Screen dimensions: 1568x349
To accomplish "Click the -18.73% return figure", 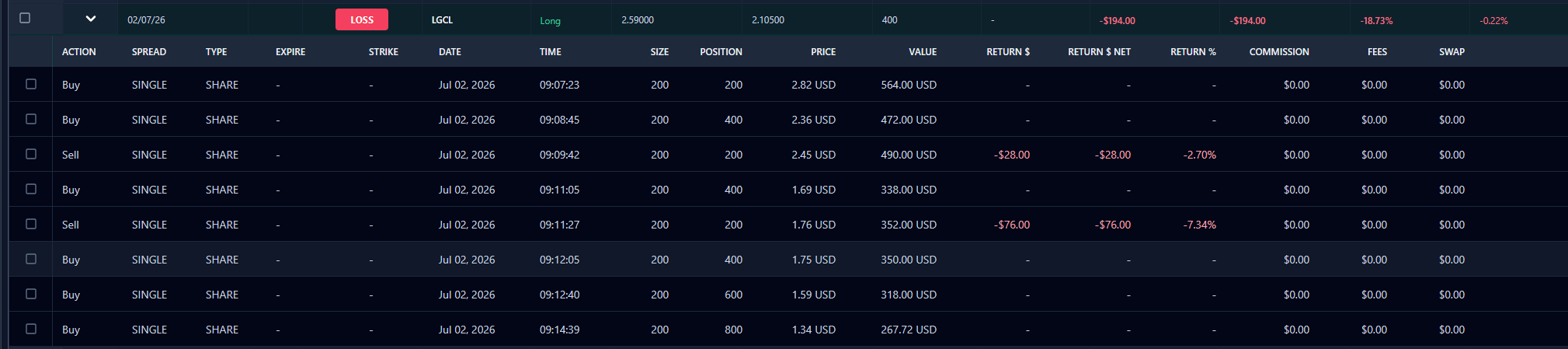I will 1376,21.
